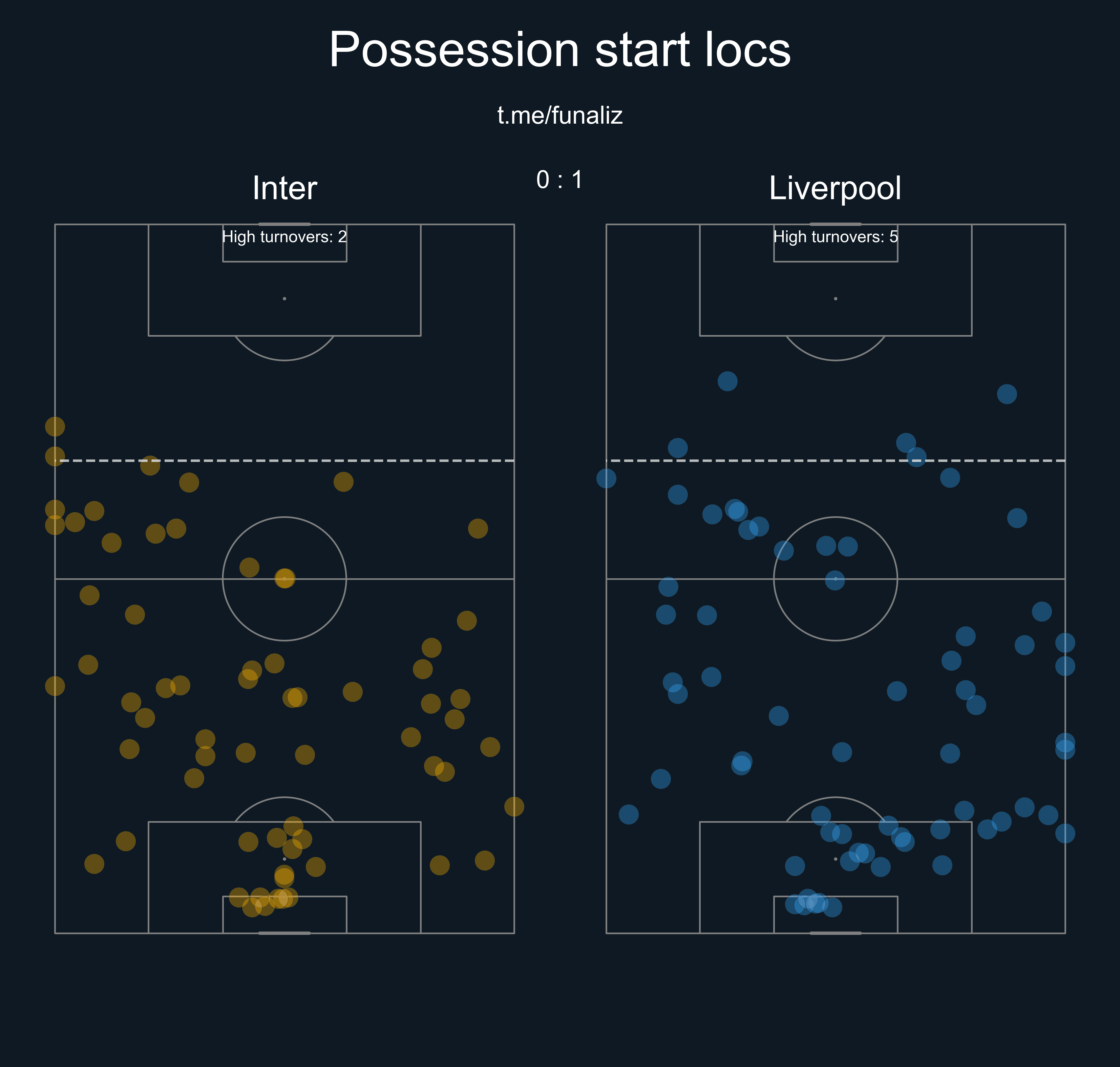
Task: Select the Inter team heading
Action: click(284, 188)
